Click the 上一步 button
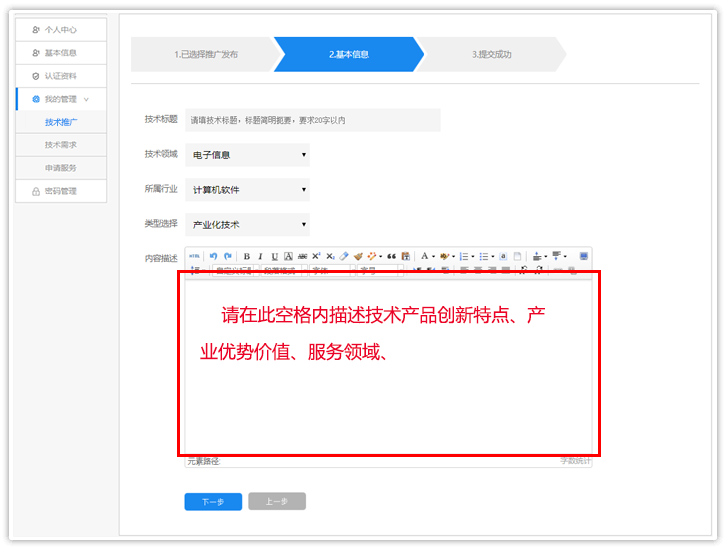This screenshot has width=726, height=550. pyautogui.click(x=277, y=501)
